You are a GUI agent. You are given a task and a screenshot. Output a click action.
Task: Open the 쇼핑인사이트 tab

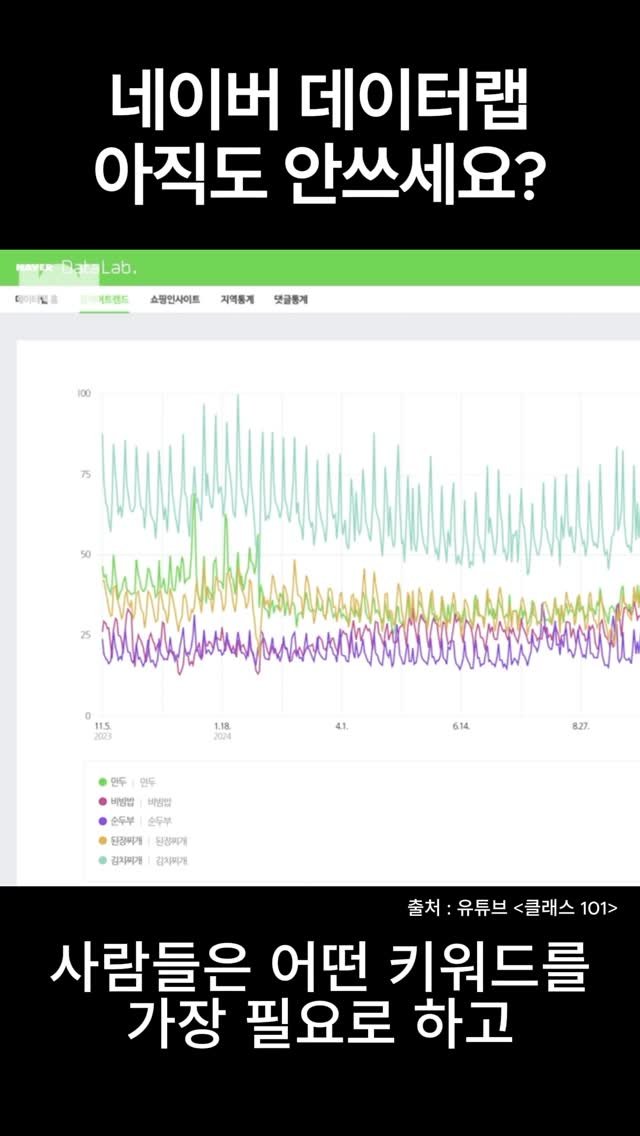tap(175, 299)
